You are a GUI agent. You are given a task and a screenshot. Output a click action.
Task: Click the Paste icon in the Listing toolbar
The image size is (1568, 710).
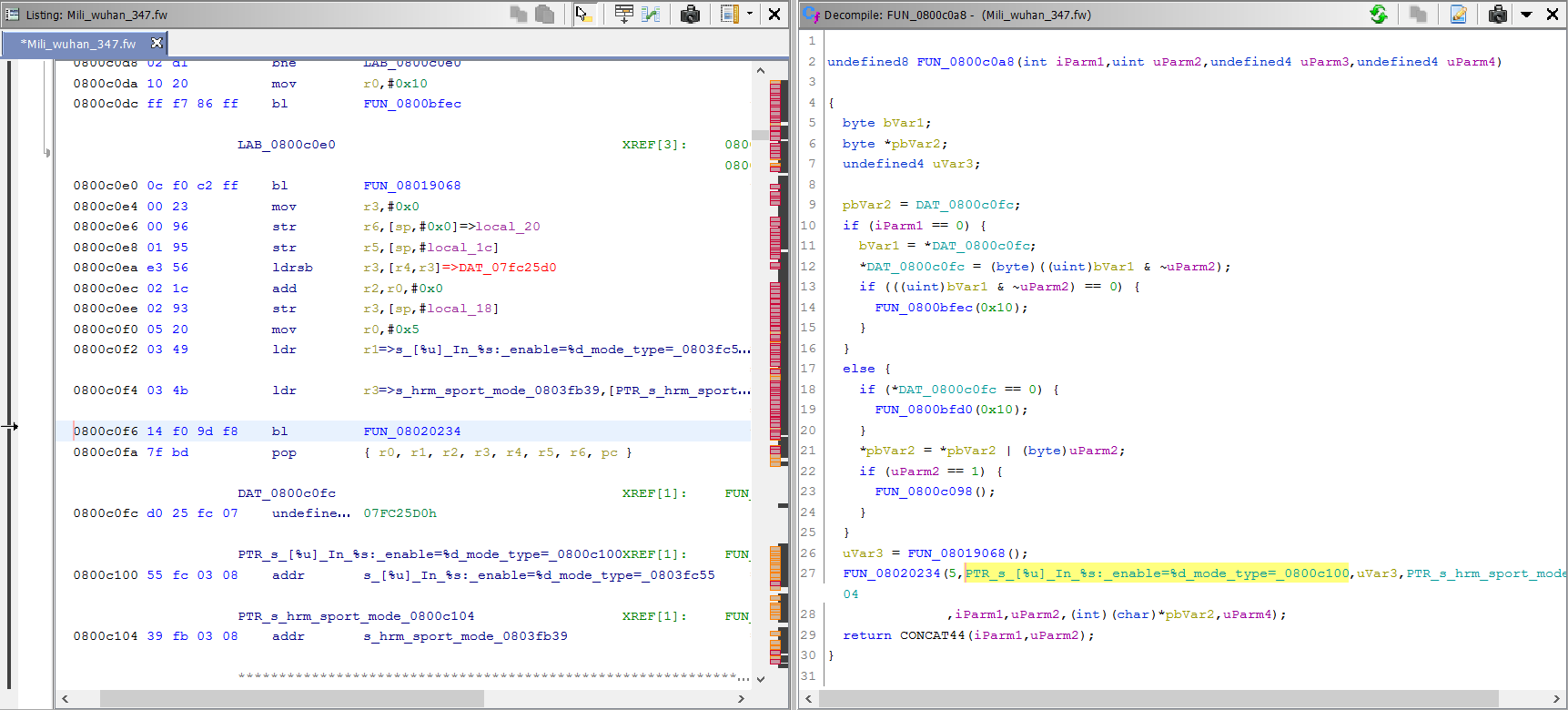tap(545, 14)
